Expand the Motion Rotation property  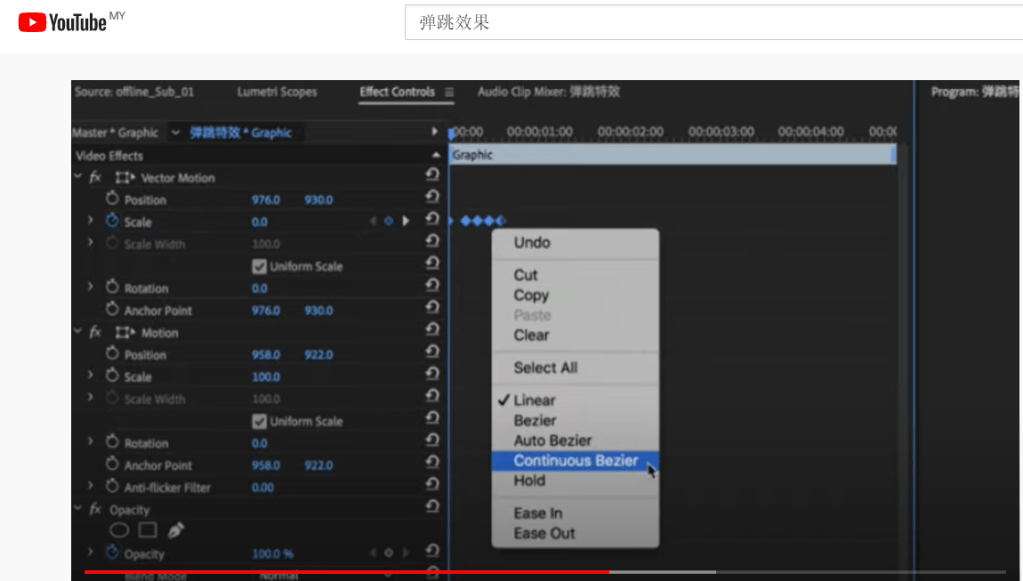[91, 443]
